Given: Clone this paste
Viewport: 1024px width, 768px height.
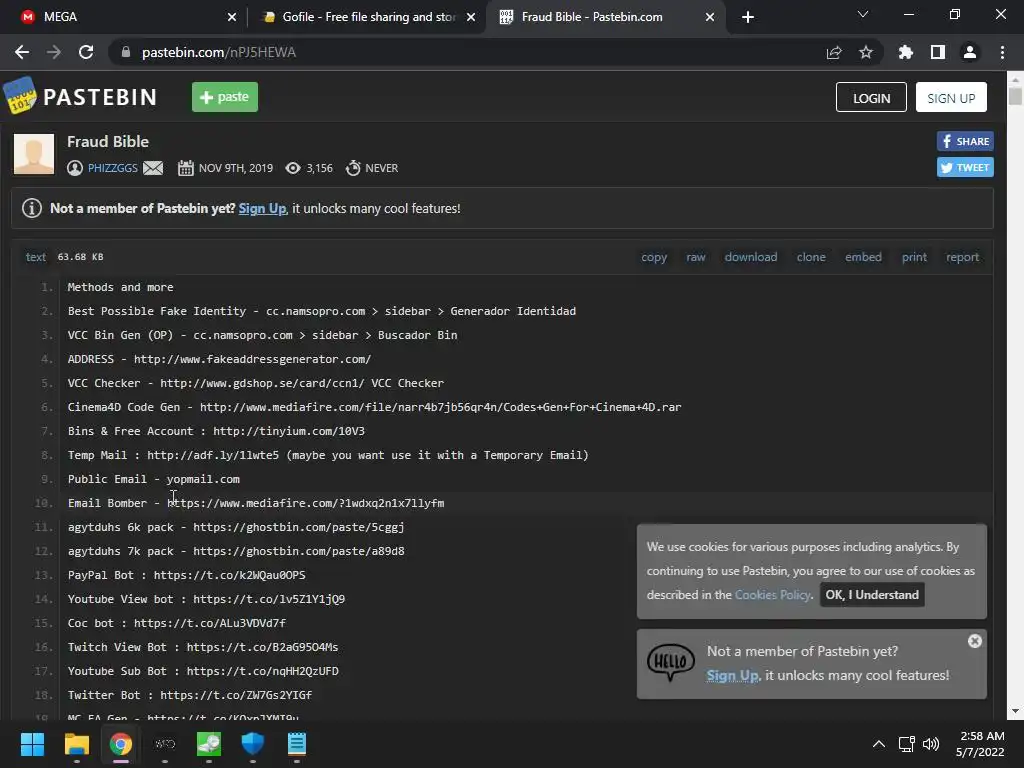Looking at the screenshot, I should point(811,257).
